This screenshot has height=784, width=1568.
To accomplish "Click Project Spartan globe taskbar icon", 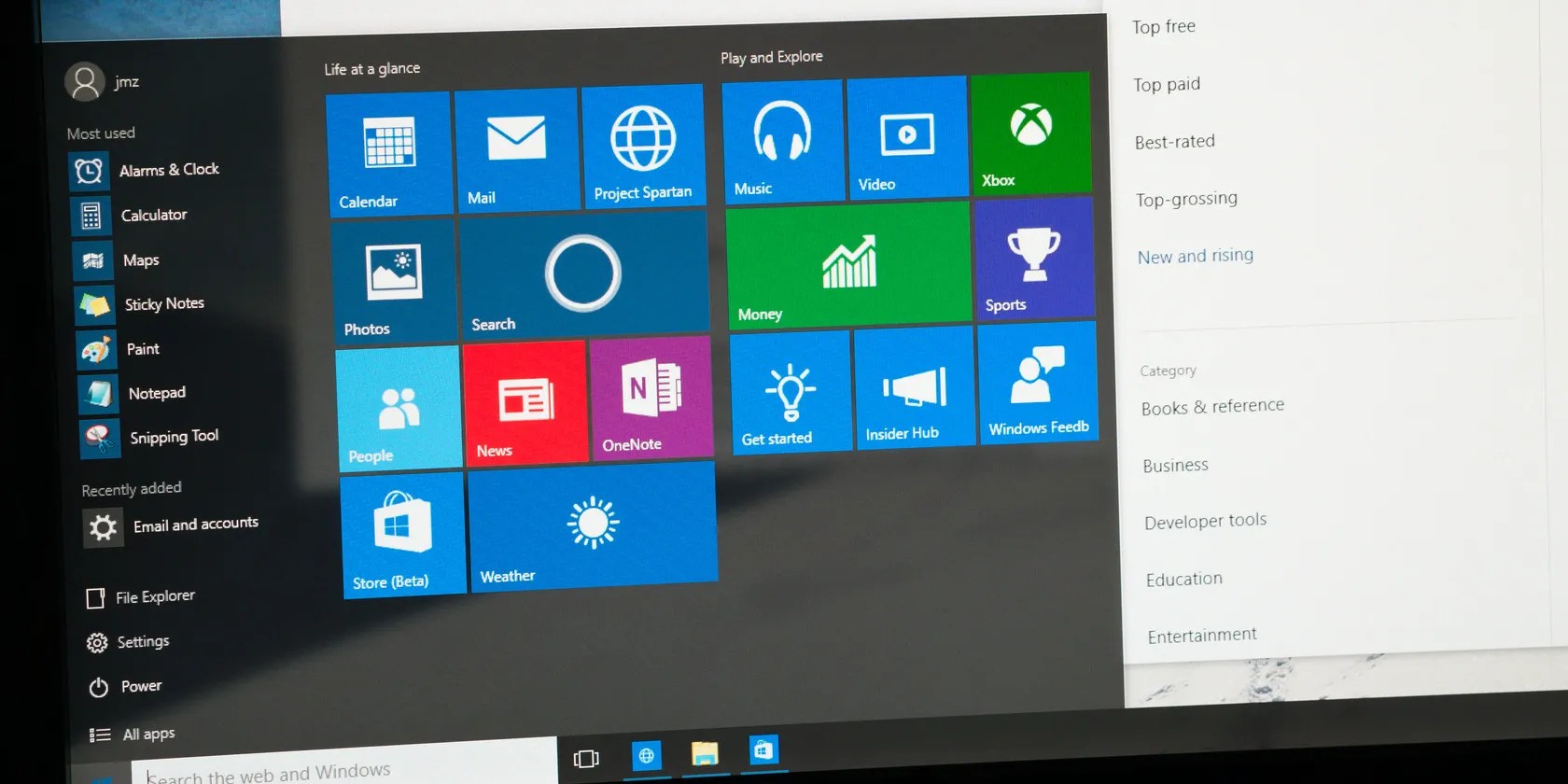I will (646, 755).
